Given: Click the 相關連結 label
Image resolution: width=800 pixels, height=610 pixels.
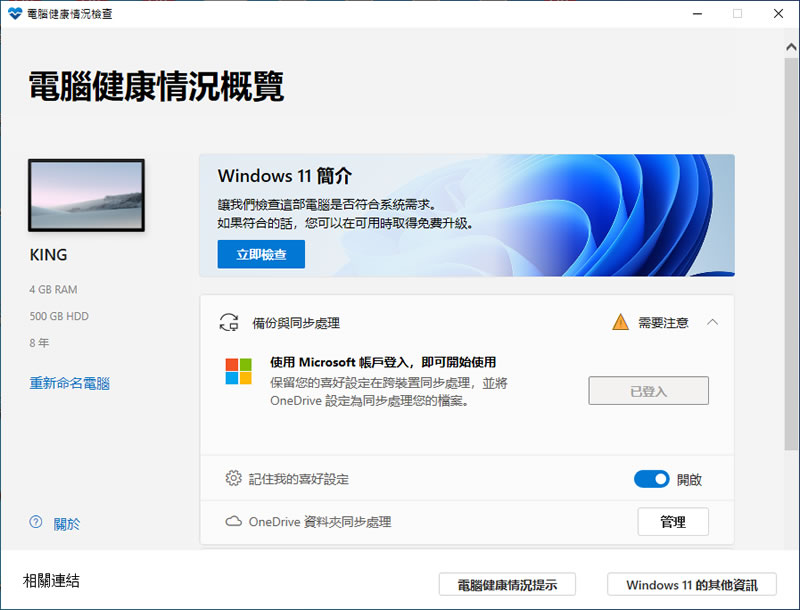Looking at the screenshot, I should tap(51, 580).
